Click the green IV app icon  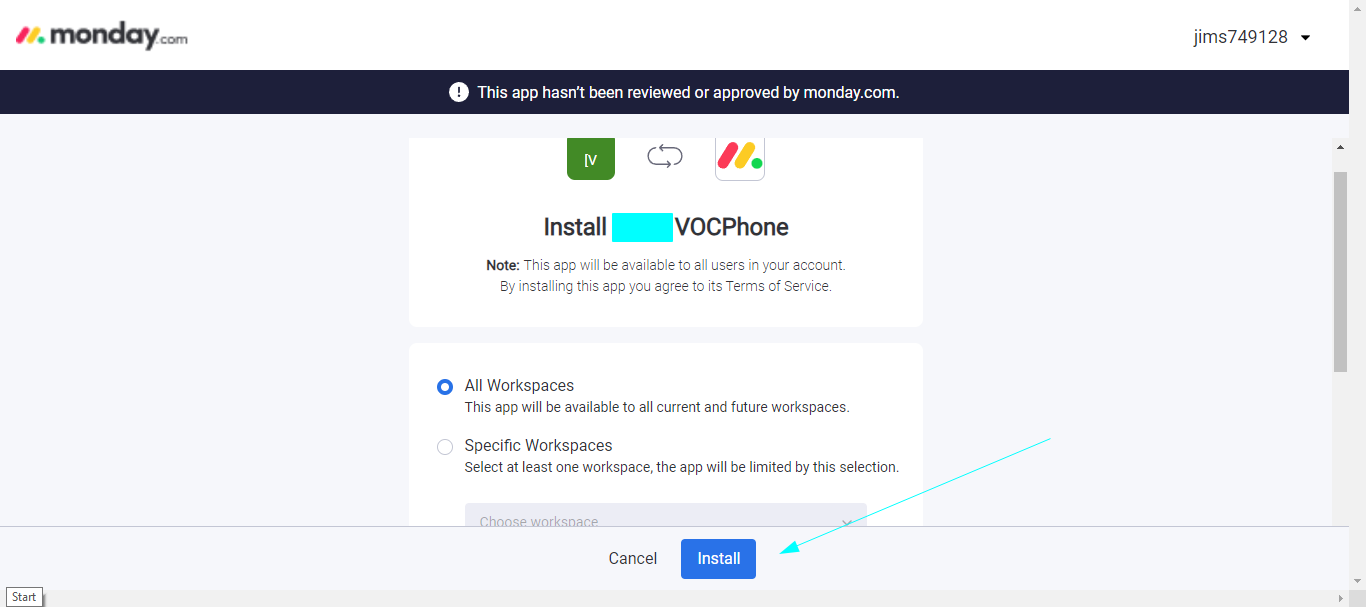click(590, 158)
